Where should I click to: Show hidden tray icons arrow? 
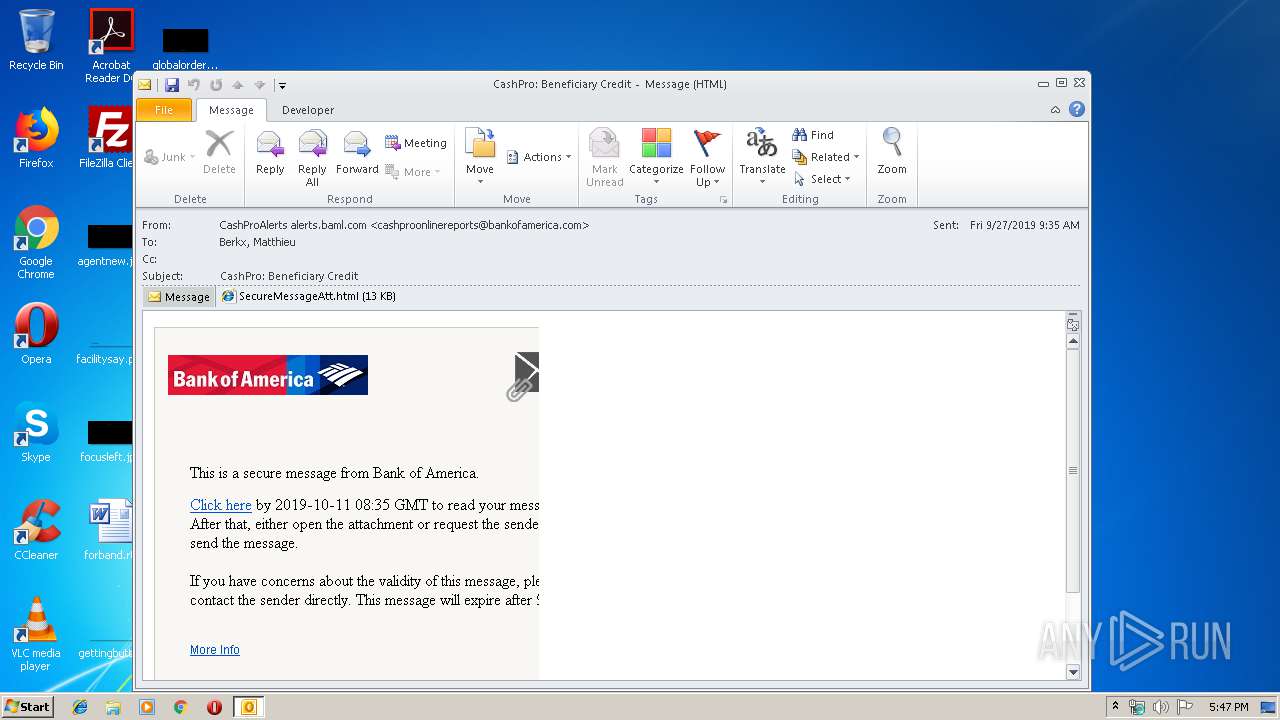pos(1115,707)
